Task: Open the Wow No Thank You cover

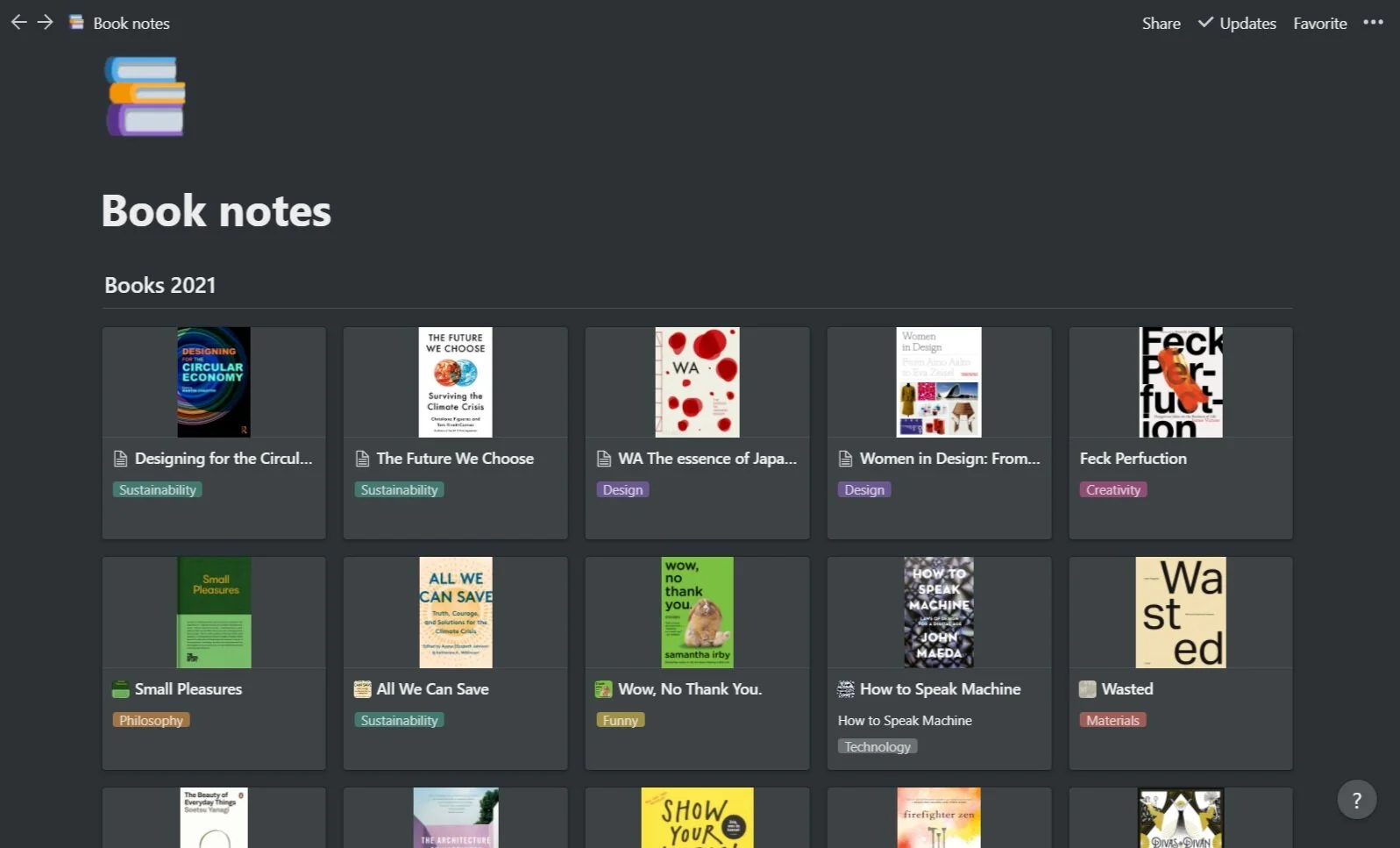Action: click(697, 612)
